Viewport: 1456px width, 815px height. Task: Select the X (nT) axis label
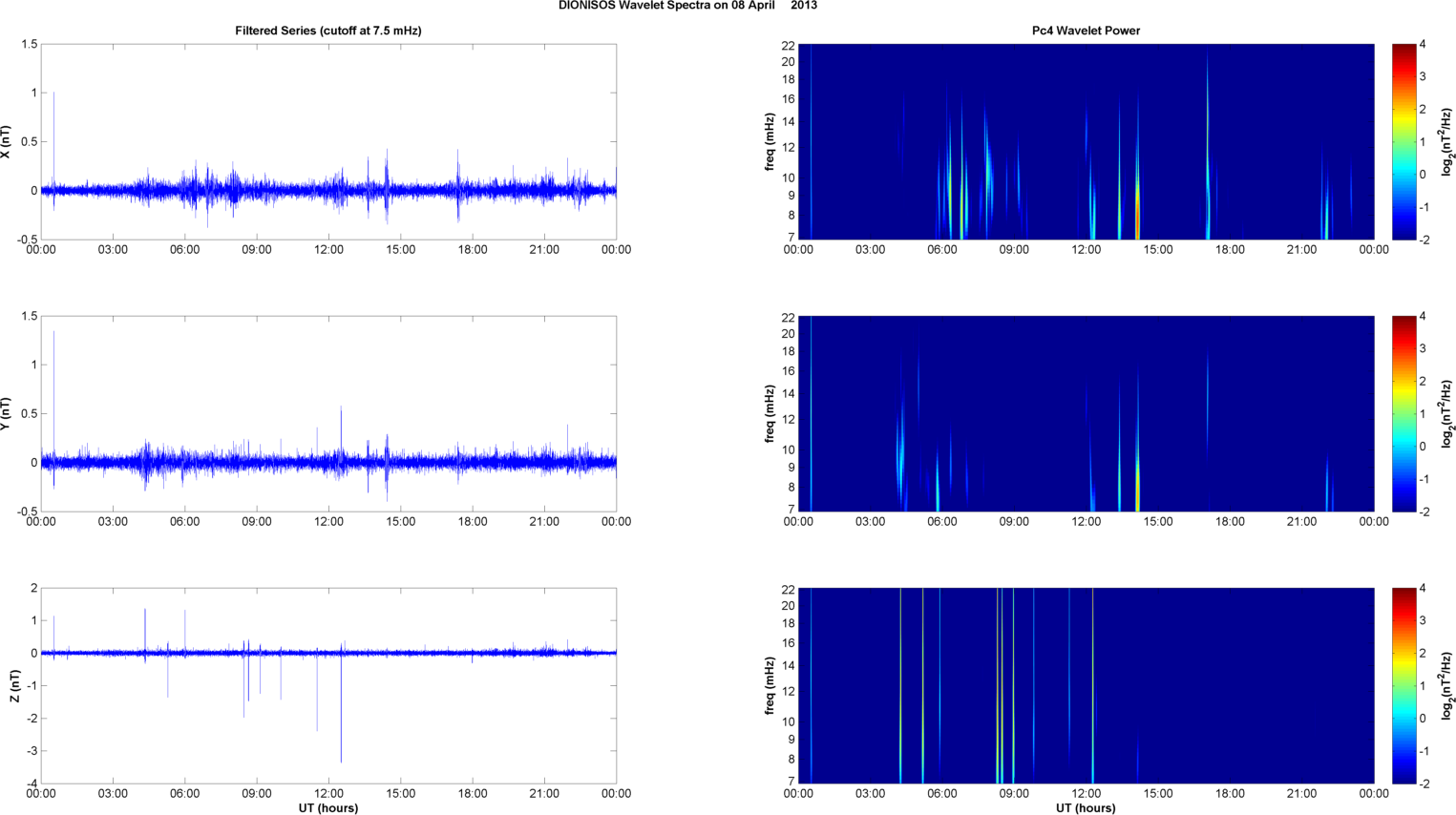pos(7,142)
